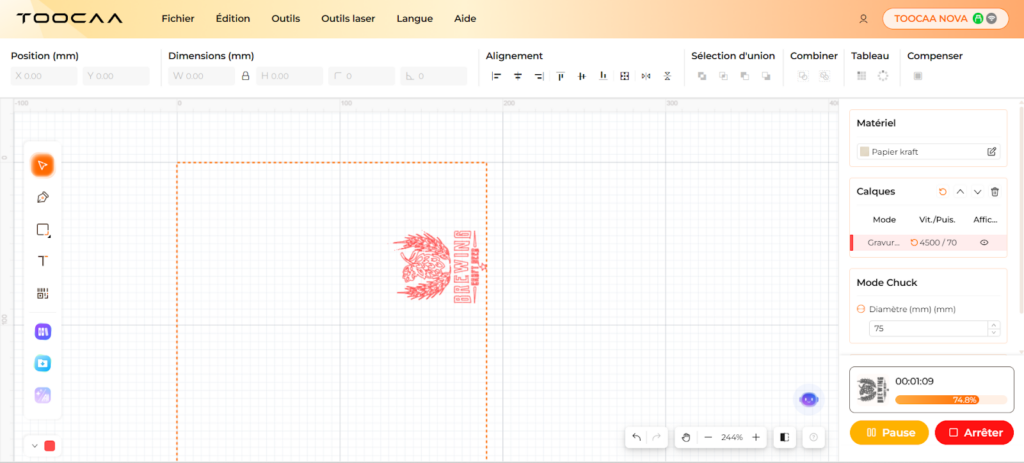The width and height of the screenshot is (1024, 463).
Task: Click the align right icon
Action: click(x=539, y=76)
